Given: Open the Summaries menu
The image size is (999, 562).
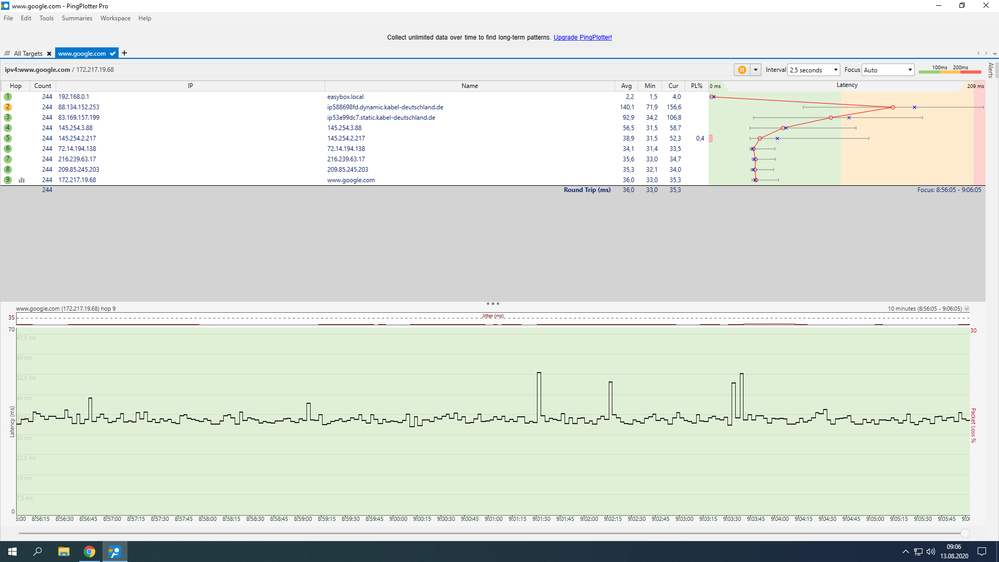Looking at the screenshot, I should pos(77,18).
